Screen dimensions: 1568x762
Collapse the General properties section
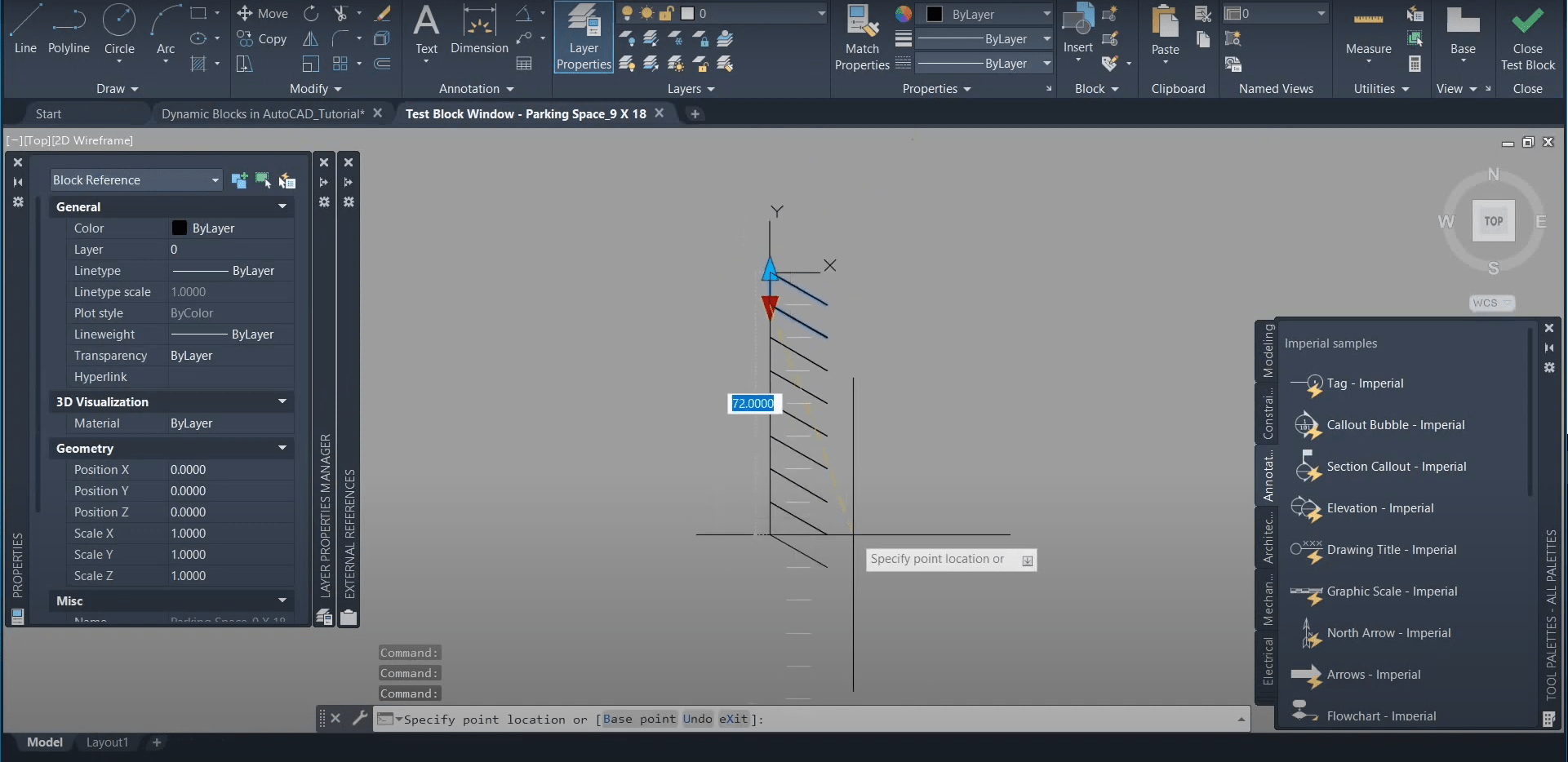coord(282,207)
